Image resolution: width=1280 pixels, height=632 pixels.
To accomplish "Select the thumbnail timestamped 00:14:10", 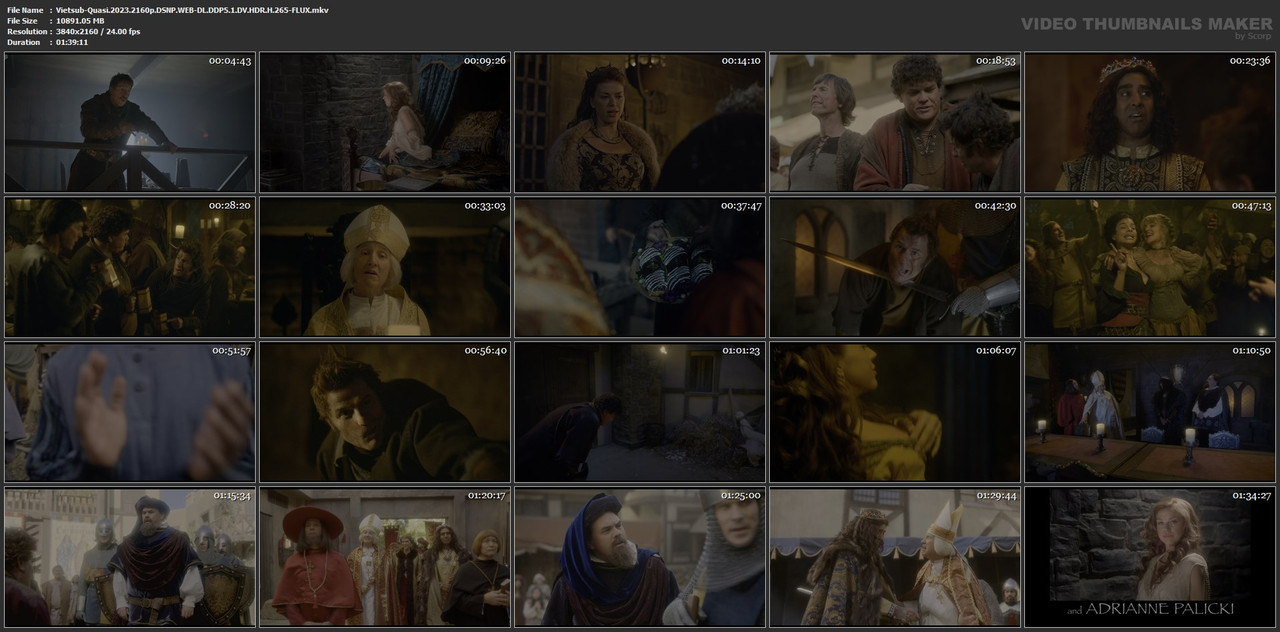I will pyautogui.click(x=640, y=122).
